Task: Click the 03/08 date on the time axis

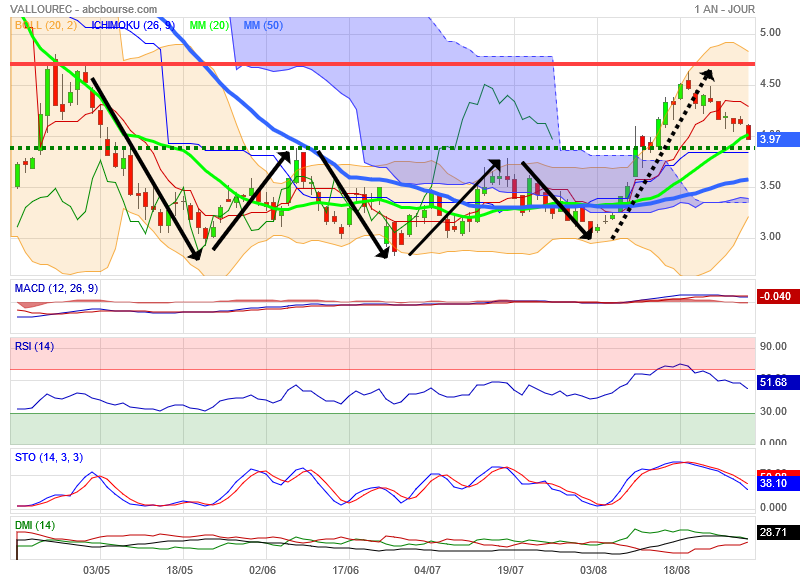Action: [x=593, y=570]
